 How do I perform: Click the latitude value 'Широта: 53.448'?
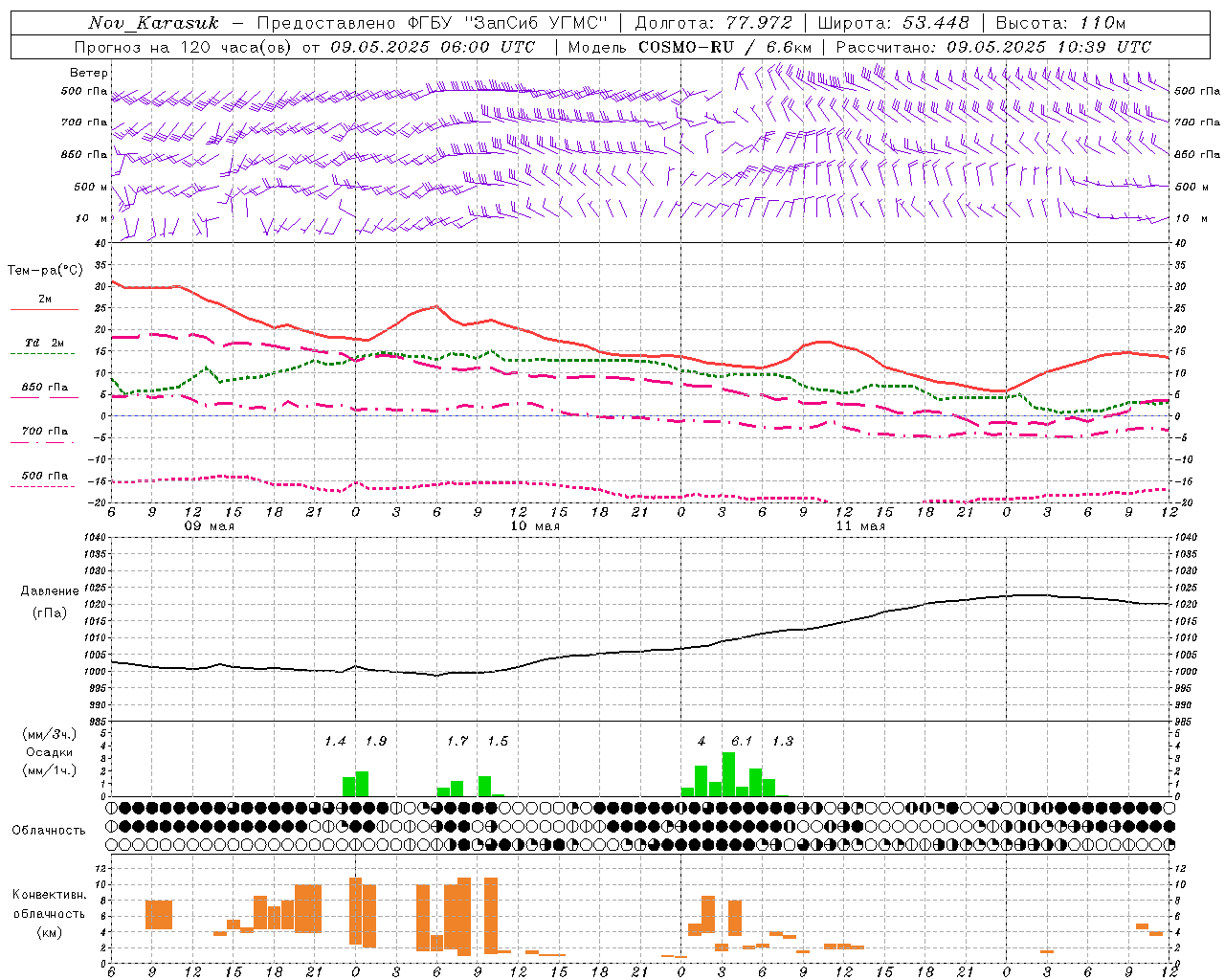pyautogui.click(x=894, y=23)
